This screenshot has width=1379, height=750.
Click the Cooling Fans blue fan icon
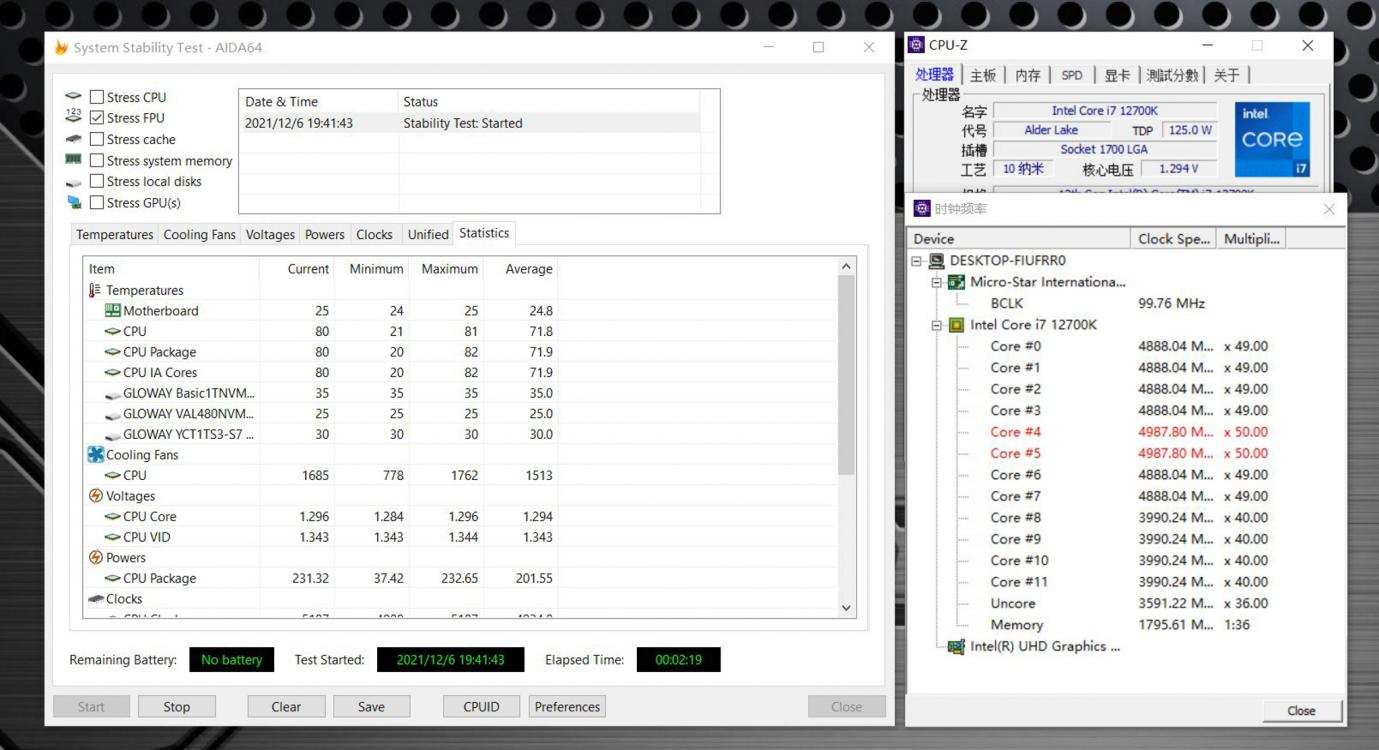pos(96,455)
